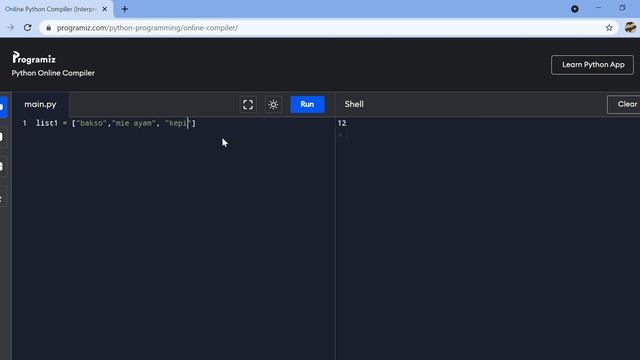
Task: Click the shell prompt line
Action: tap(340, 135)
